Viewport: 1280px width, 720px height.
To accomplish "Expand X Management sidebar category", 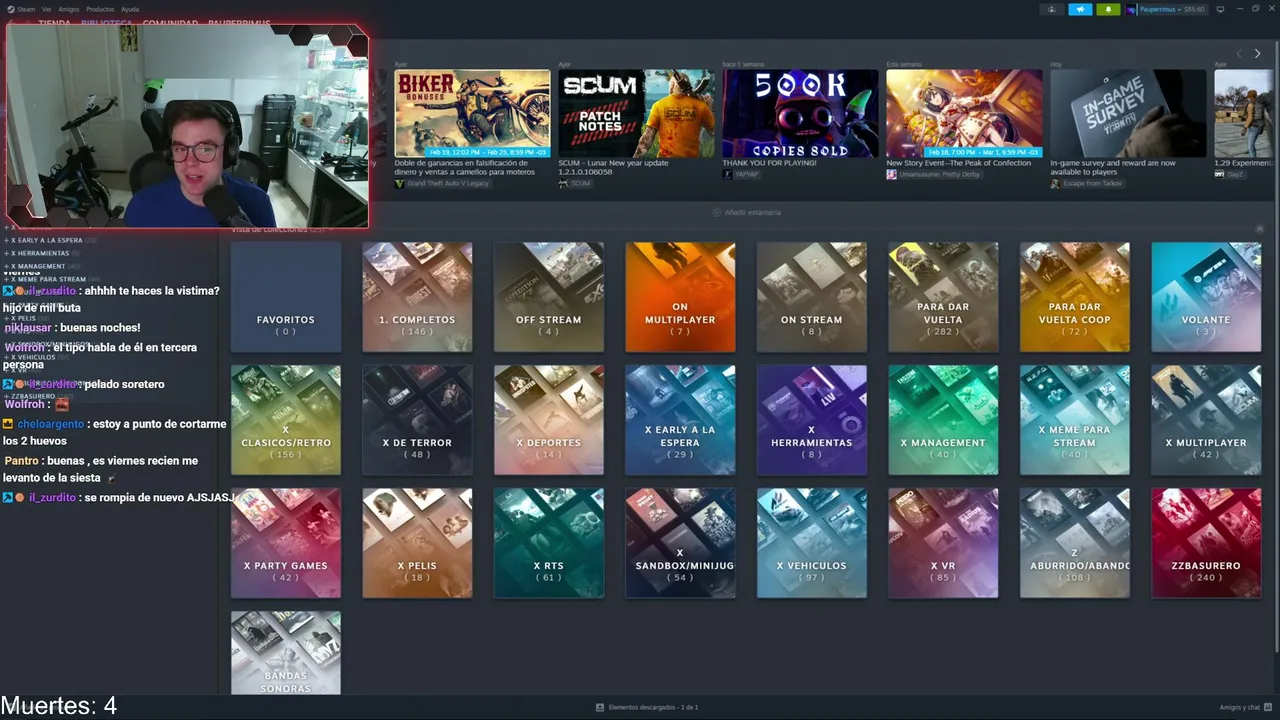I will pyautogui.click(x=44, y=266).
